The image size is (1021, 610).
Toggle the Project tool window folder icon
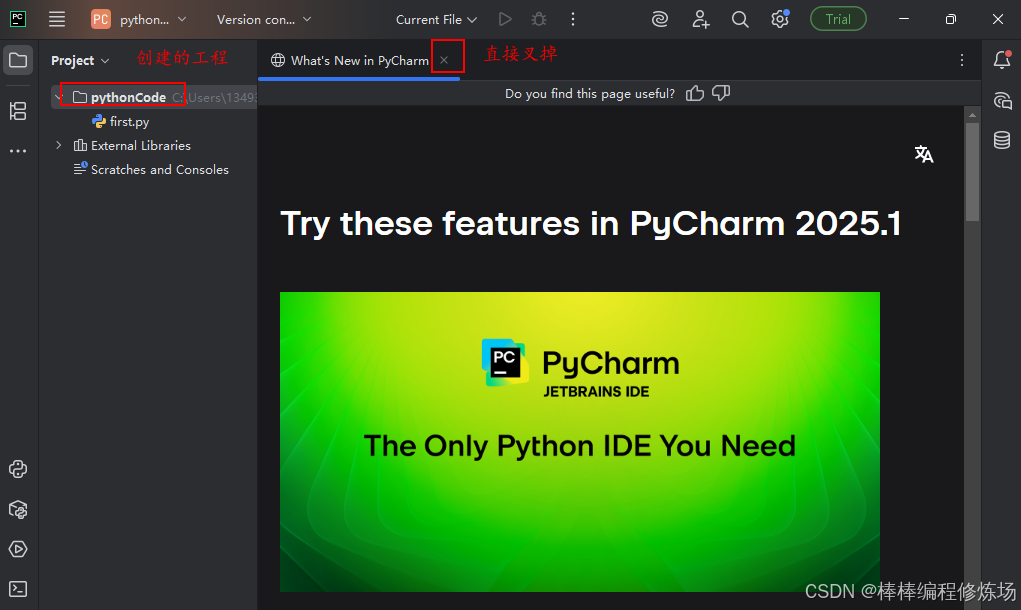(x=18, y=61)
